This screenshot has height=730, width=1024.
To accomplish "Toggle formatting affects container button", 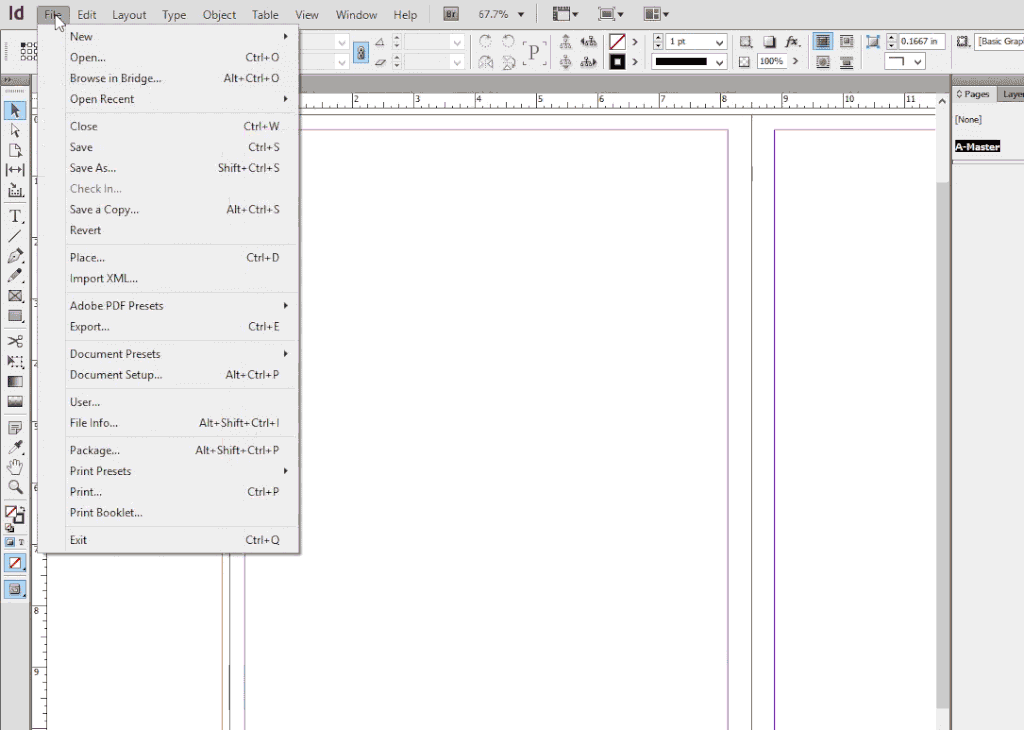I will [9, 542].
